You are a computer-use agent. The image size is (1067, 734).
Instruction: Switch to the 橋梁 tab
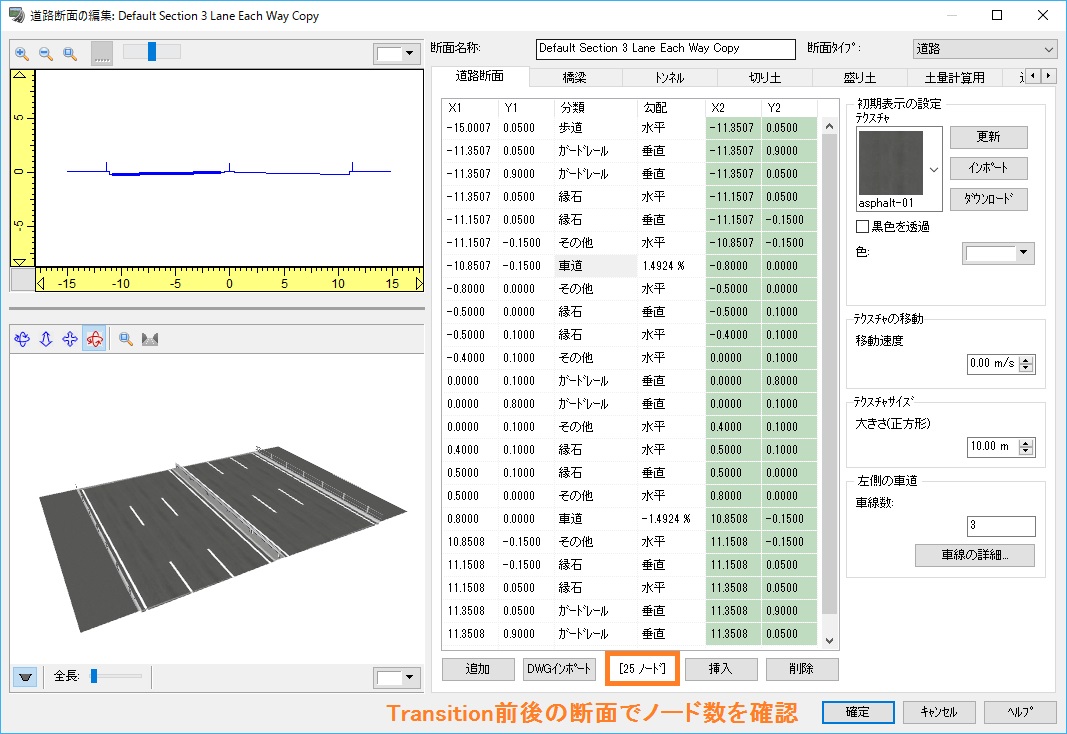point(575,77)
